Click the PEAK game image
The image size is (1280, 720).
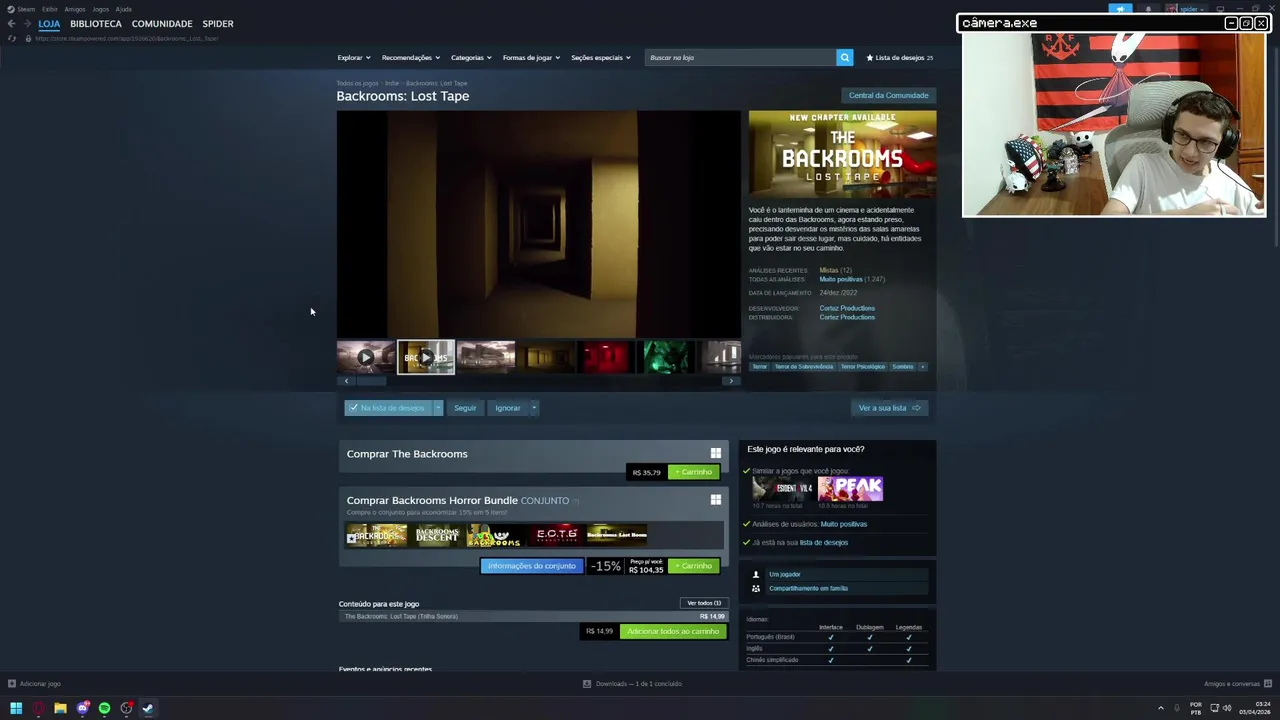(850, 488)
